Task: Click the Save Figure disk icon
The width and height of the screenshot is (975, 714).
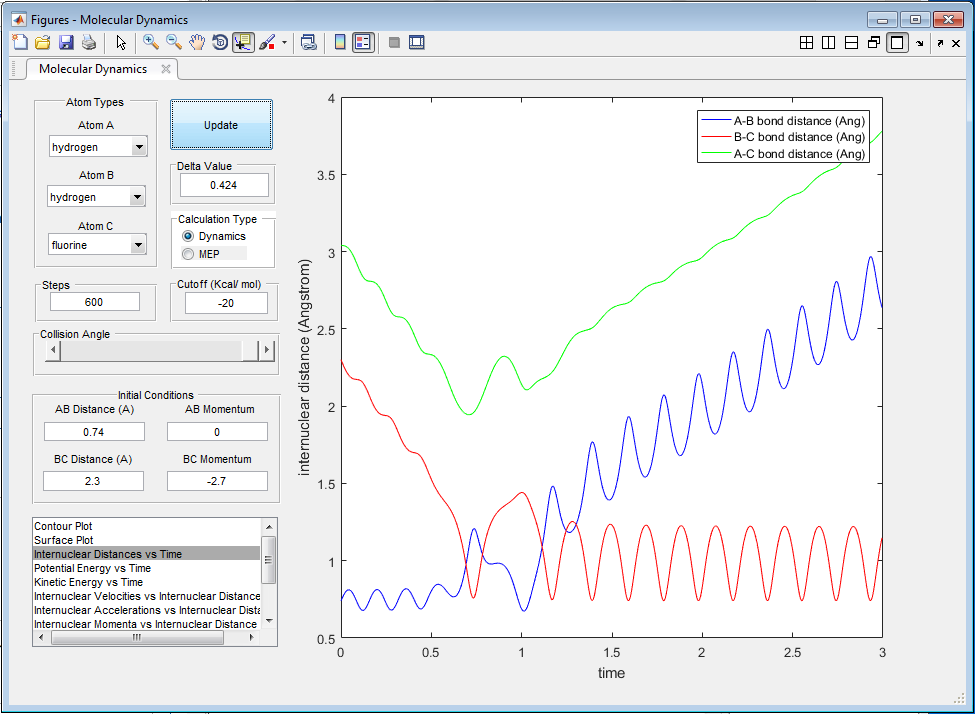Action: point(66,42)
